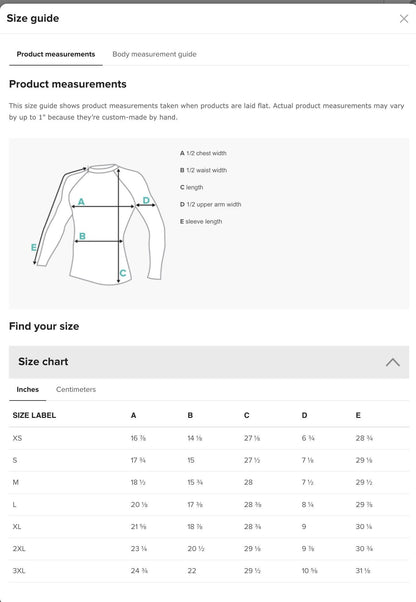Click the teal C length label
The height and width of the screenshot is (602, 416).
tap(123, 273)
